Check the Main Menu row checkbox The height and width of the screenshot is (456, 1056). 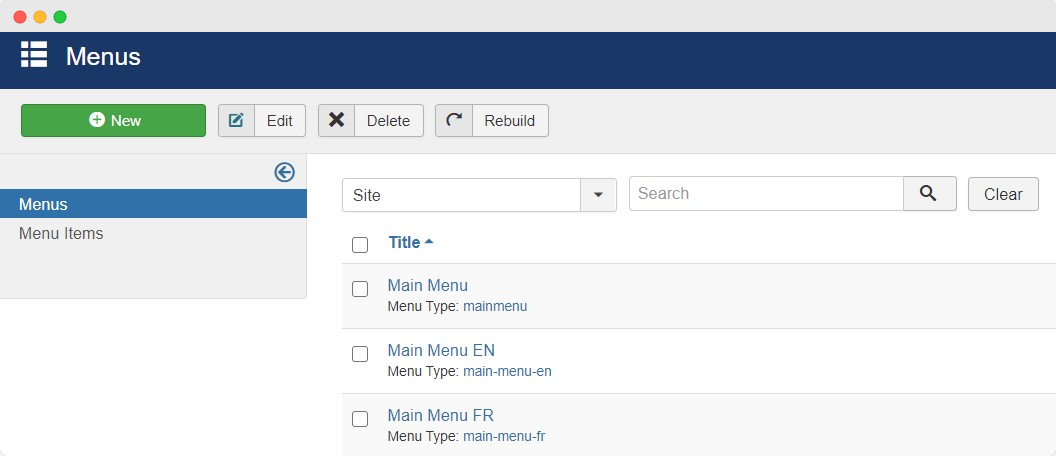click(360, 288)
